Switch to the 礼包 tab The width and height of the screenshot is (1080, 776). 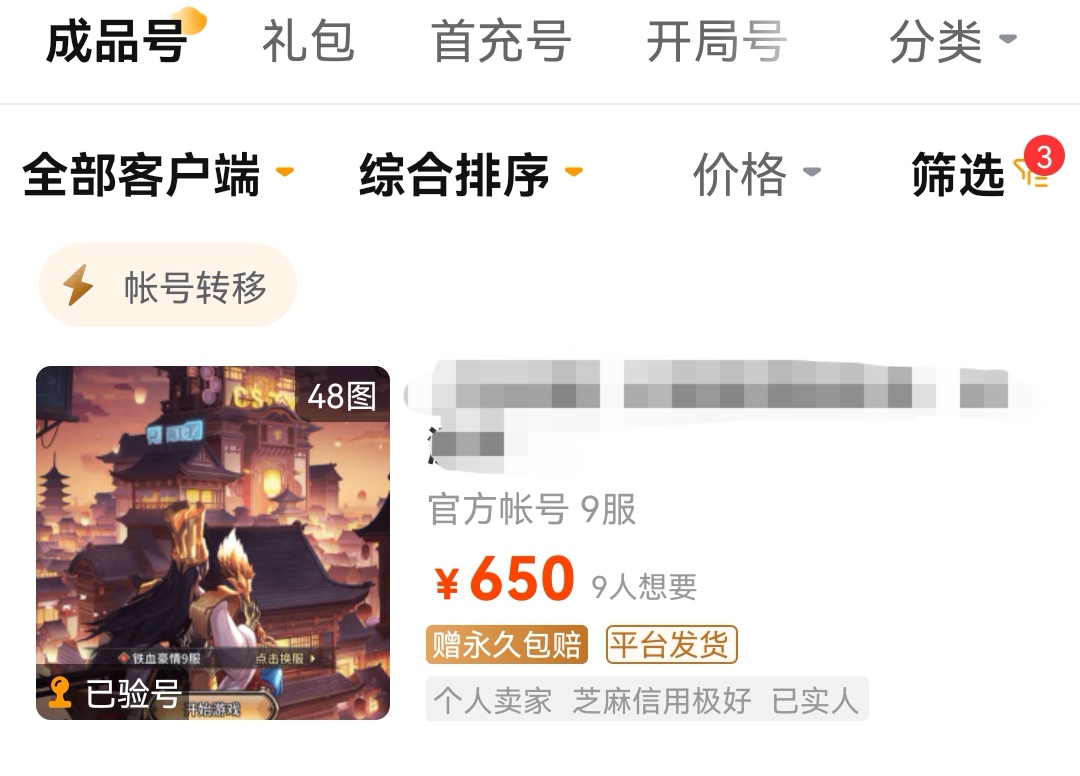pos(309,41)
